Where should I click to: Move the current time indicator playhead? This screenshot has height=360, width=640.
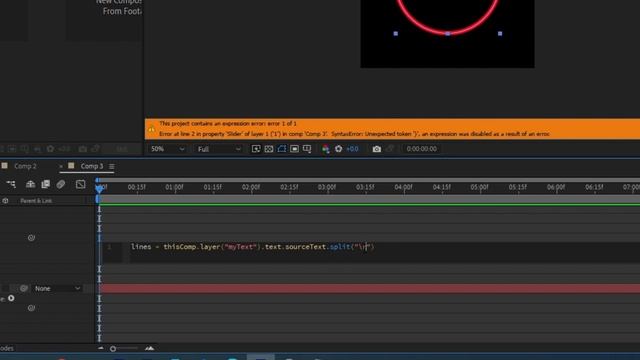99,188
